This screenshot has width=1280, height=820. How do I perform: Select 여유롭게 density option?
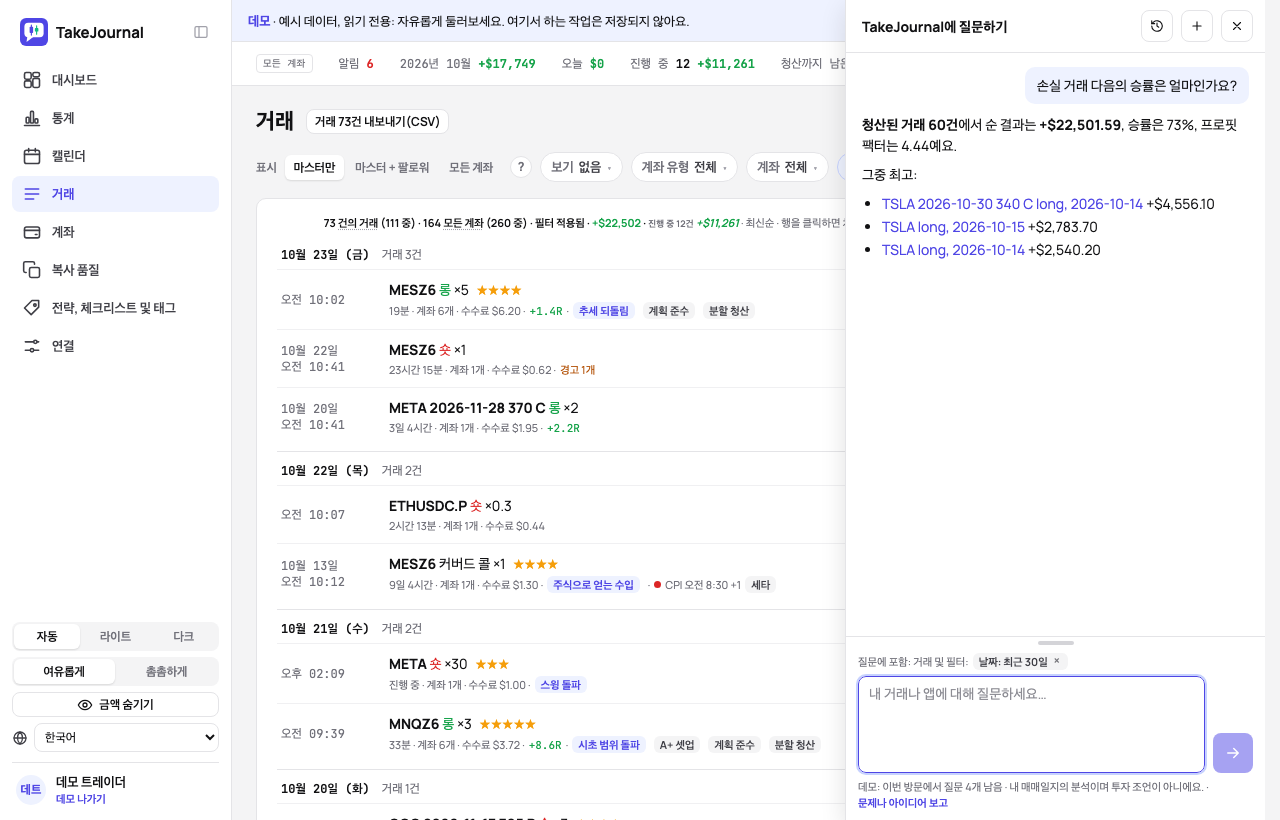pos(64,672)
